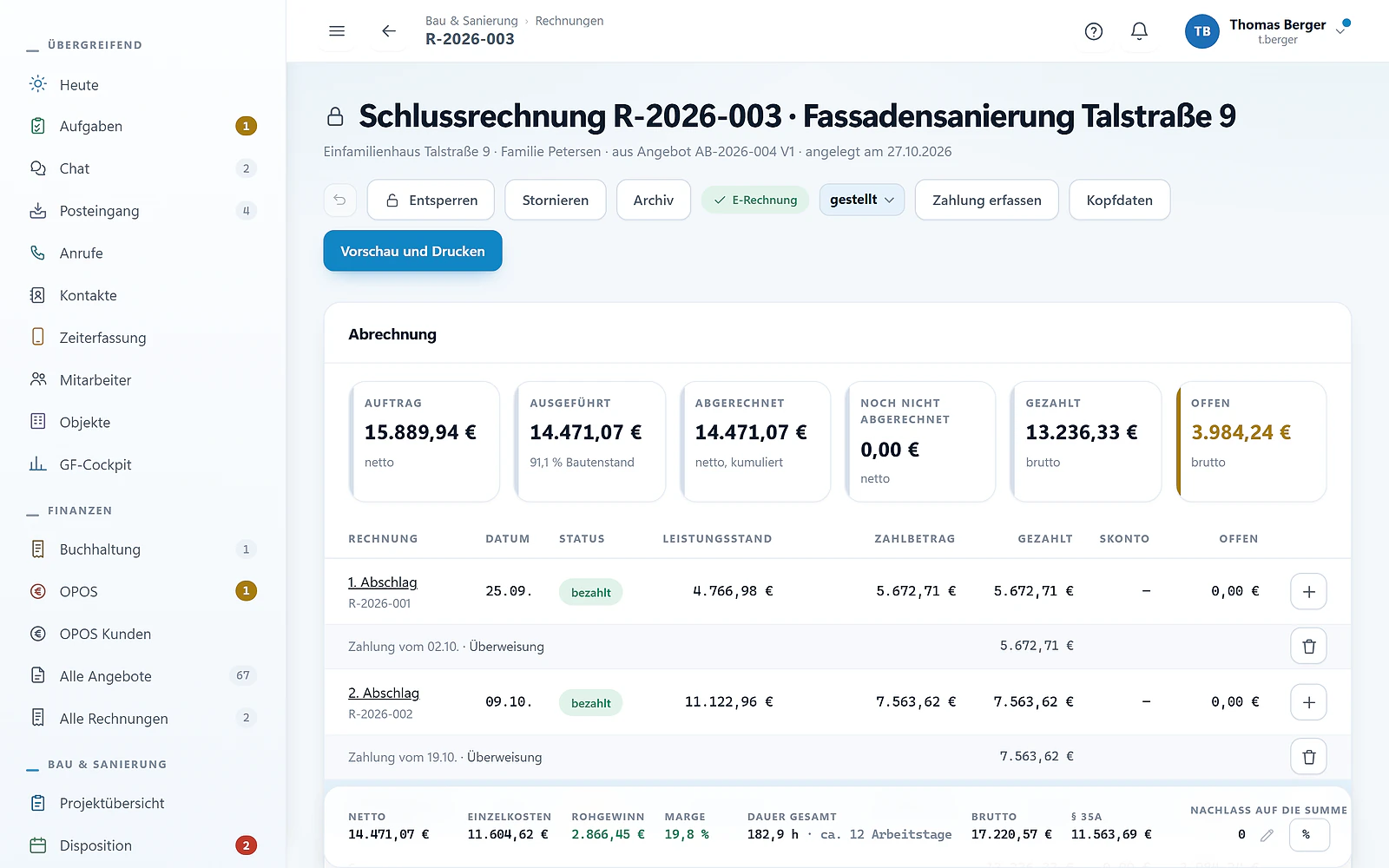This screenshot has height=868, width=1389.
Task: Open the 2. Abschlag invoice link
Action: (384, 694)
